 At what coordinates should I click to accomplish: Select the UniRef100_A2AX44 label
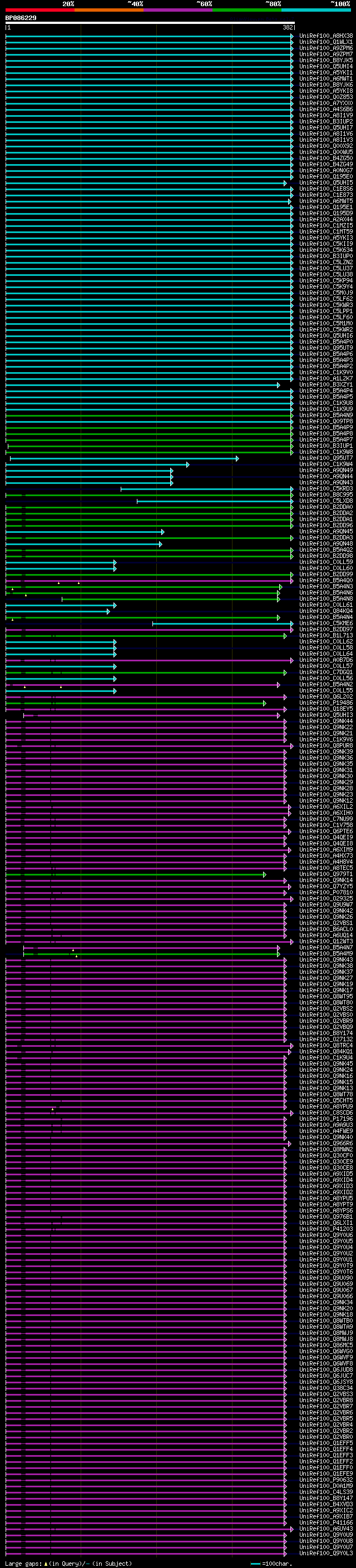[x=326, y=219]
